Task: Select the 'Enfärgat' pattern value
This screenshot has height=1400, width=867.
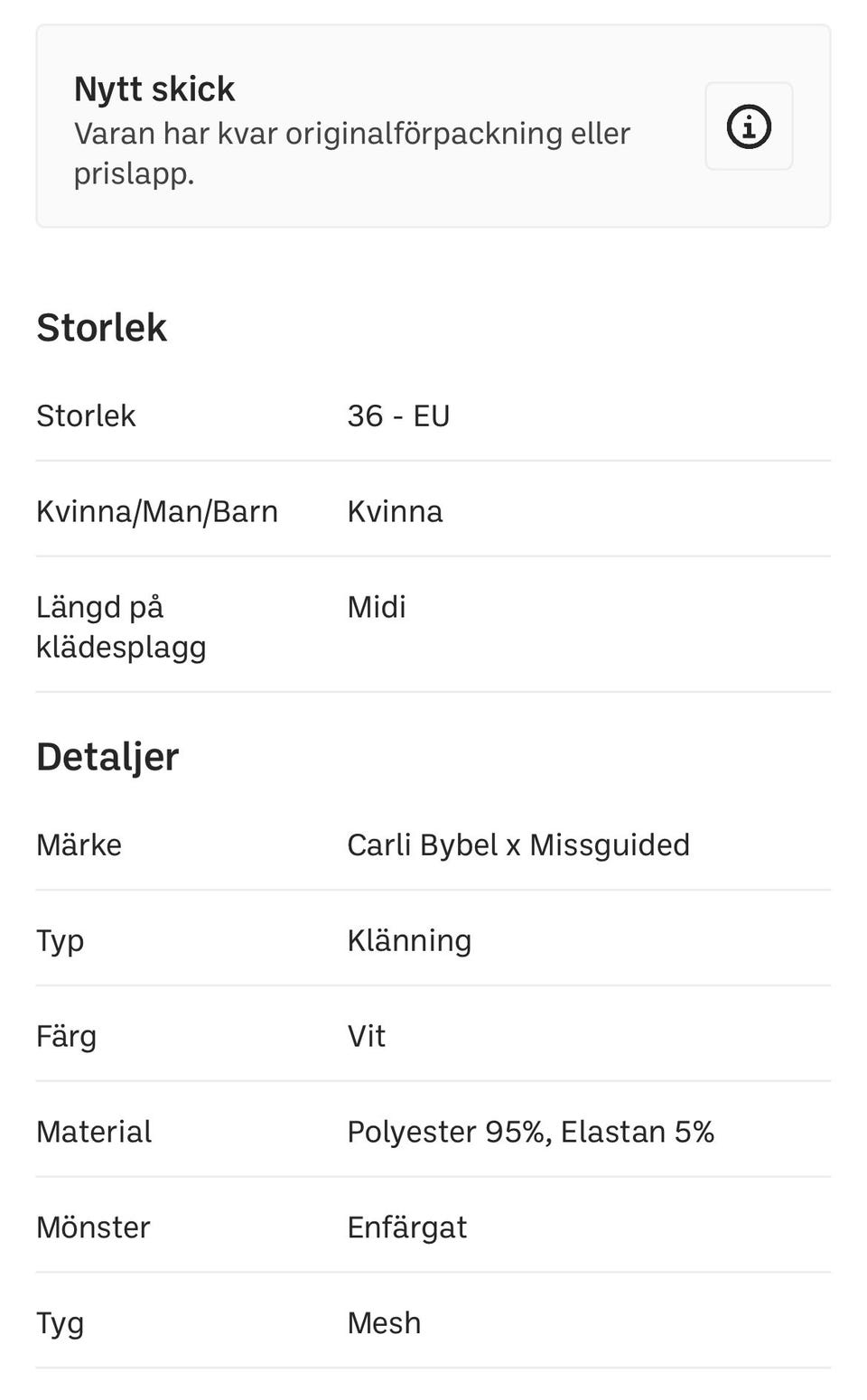Action: (406, 1227)
